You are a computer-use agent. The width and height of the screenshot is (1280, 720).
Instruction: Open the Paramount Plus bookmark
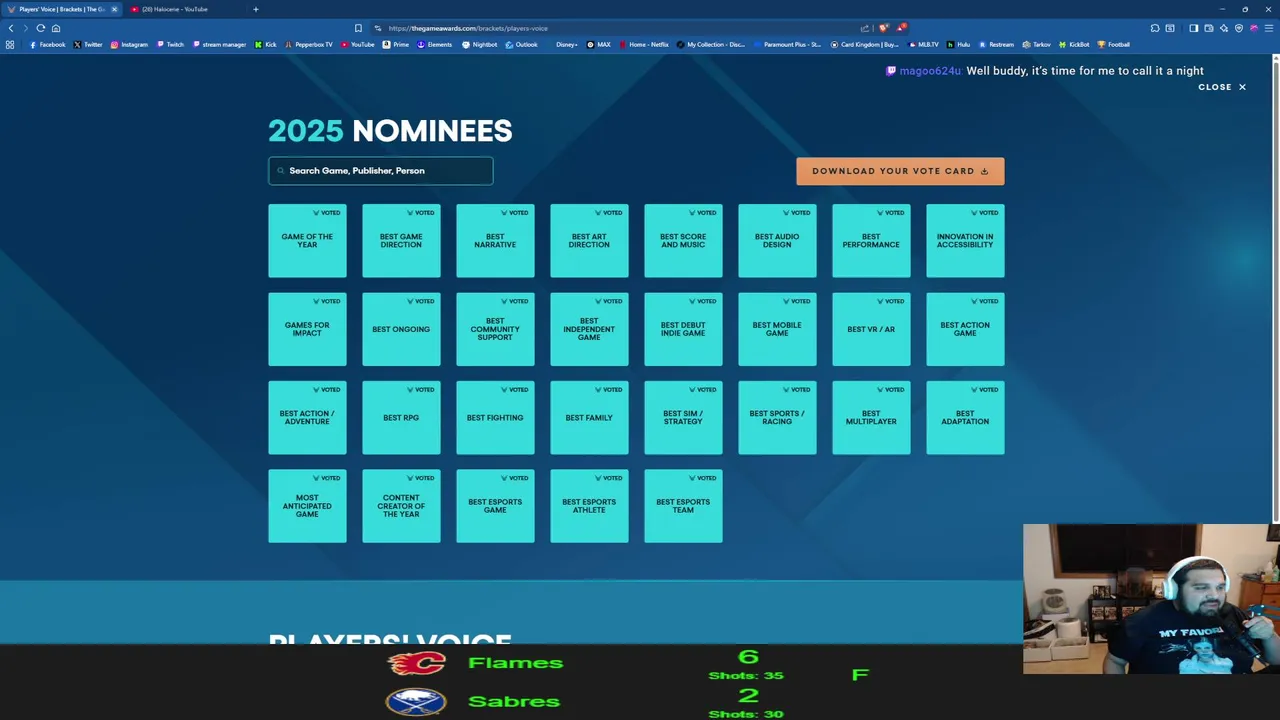click(x=788, y=44)
